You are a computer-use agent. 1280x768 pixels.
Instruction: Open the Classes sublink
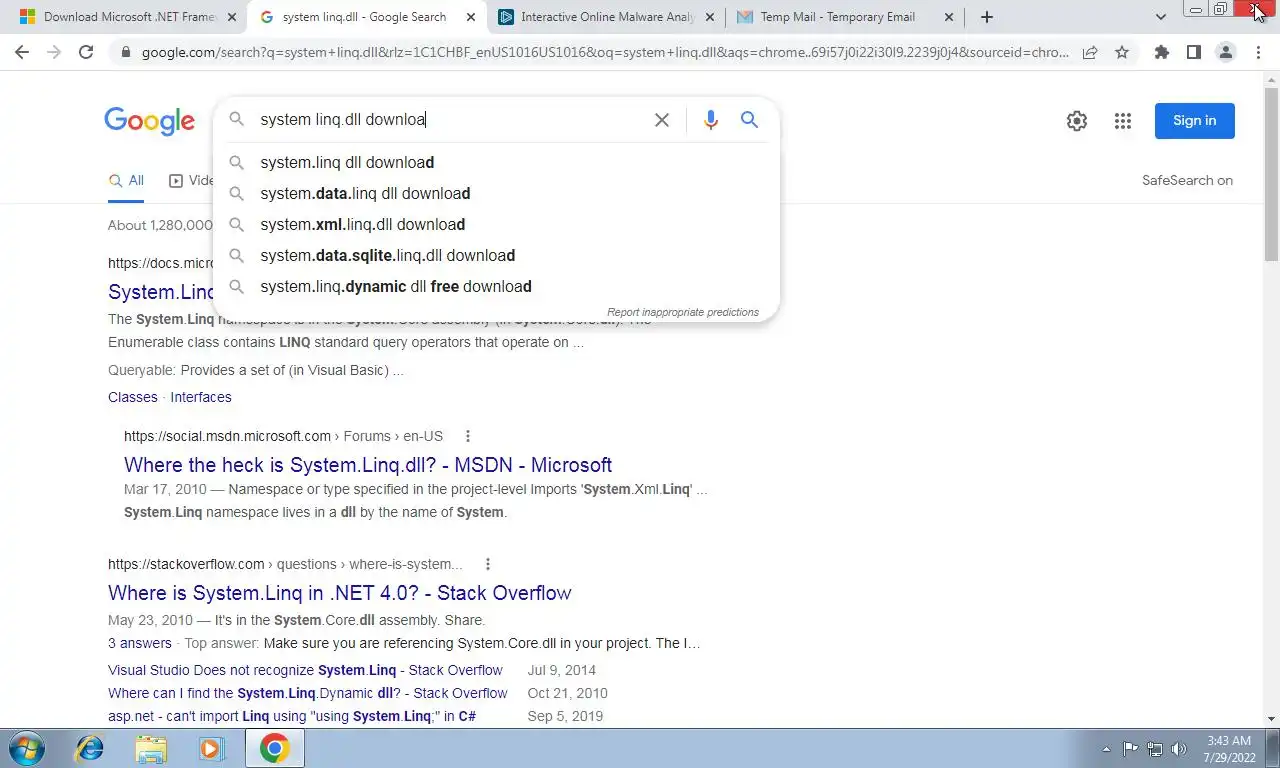pos(133,397)
